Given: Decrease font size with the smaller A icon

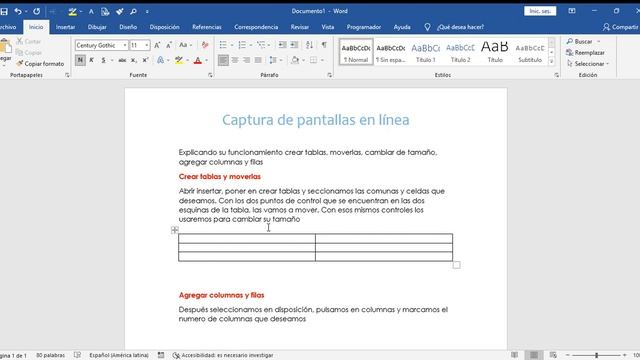Looking at the screenshot, I should pyautogui.click(x=169, y=45).
